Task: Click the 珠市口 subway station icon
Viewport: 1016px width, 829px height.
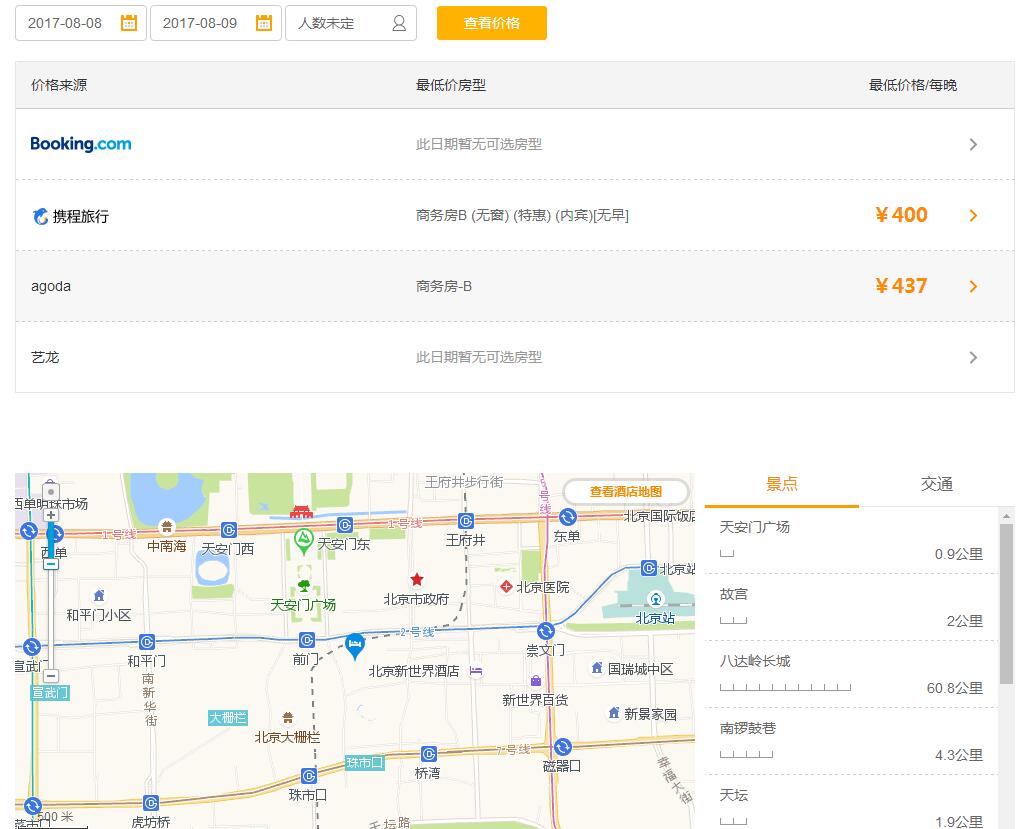Action: tap(309, 775)
